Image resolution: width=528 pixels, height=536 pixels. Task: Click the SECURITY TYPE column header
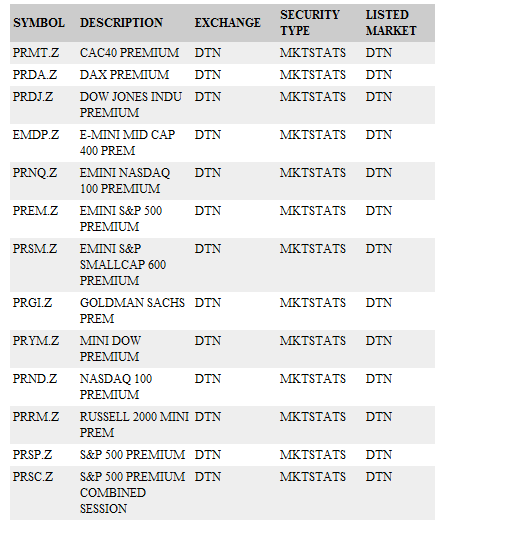pyautogui.click(x=310, y=23)
